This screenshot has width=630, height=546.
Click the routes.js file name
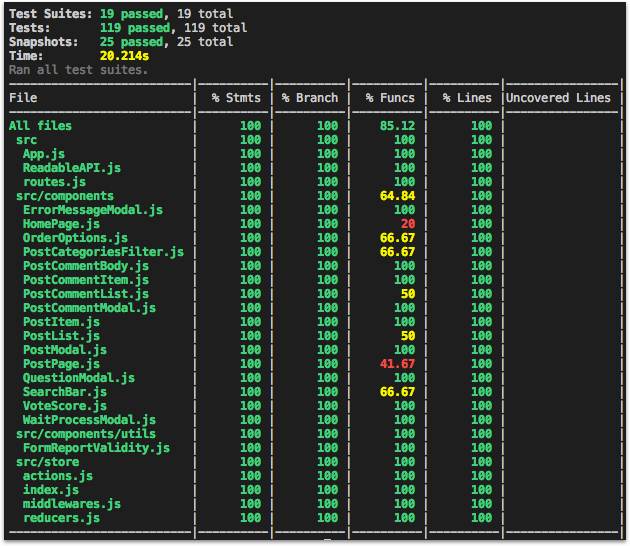54,182
